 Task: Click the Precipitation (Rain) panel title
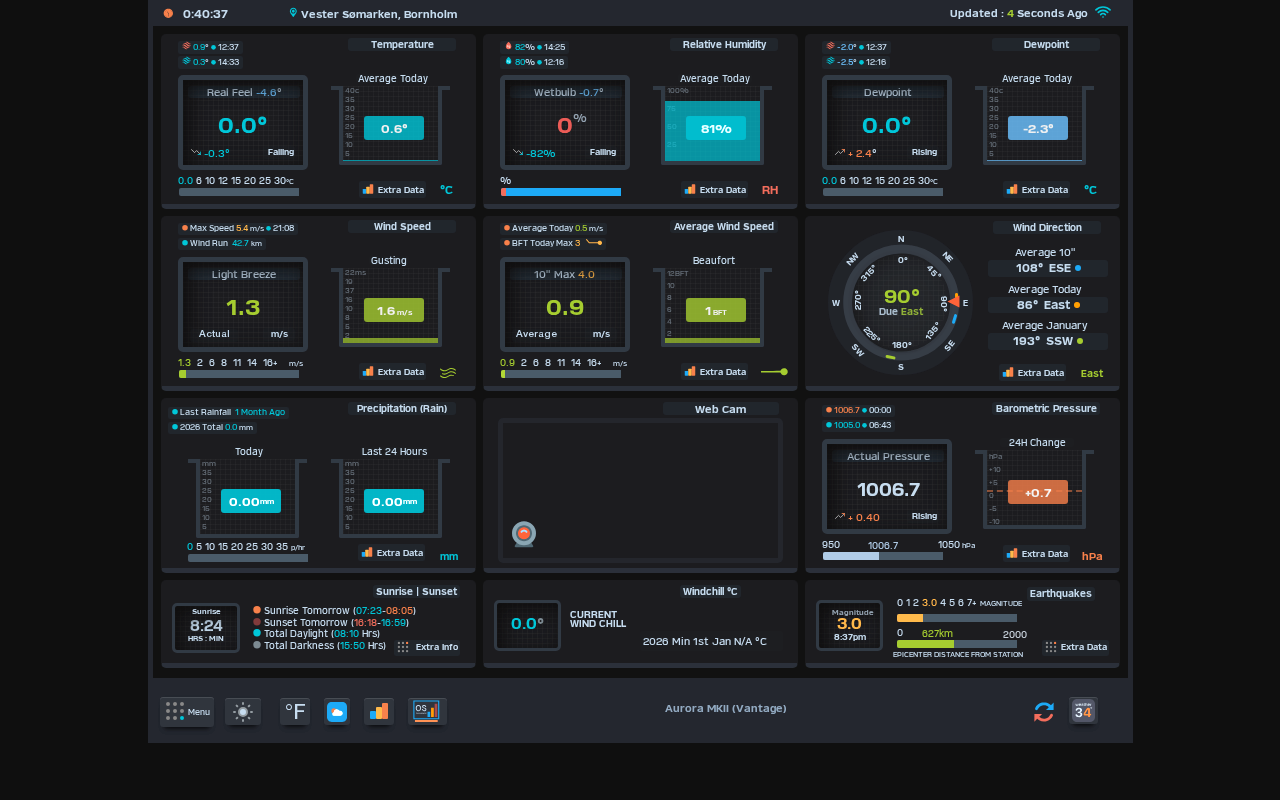[402, 409]
